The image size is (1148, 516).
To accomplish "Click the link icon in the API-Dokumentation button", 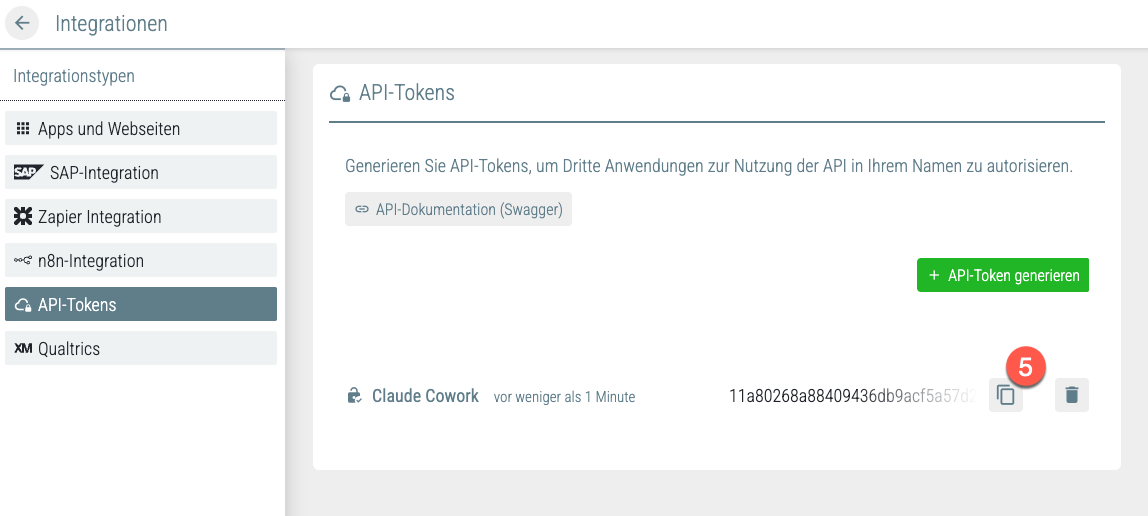I will point(362,209).
